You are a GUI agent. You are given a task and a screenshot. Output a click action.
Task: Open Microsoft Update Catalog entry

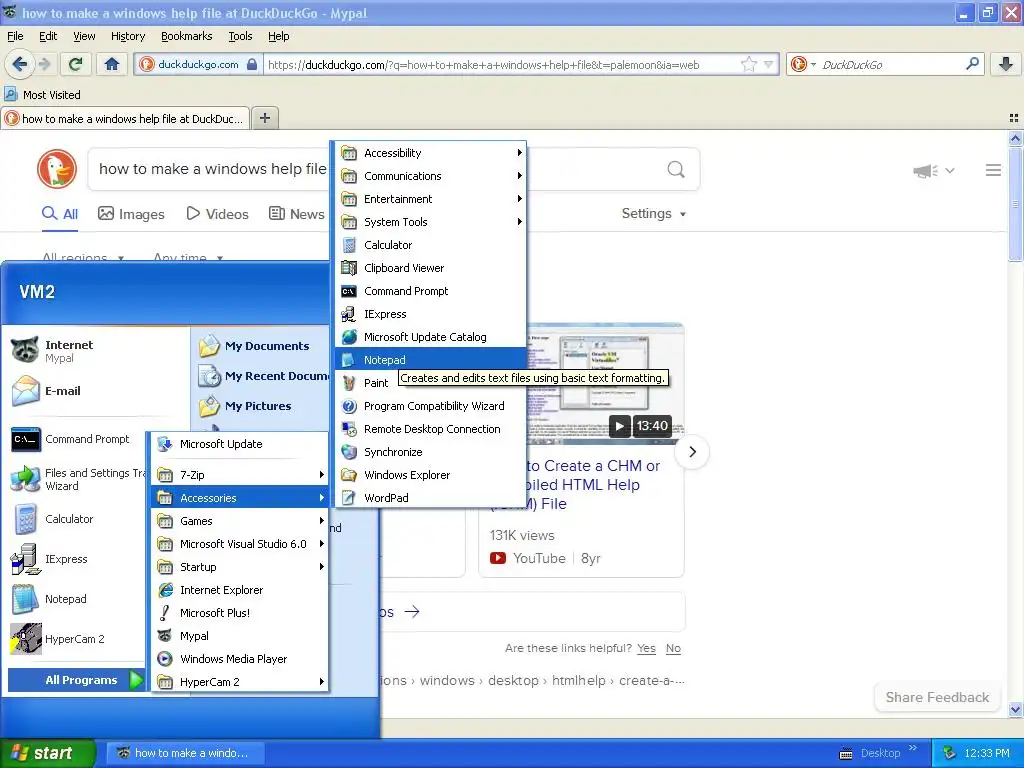(x=432, y=337)
